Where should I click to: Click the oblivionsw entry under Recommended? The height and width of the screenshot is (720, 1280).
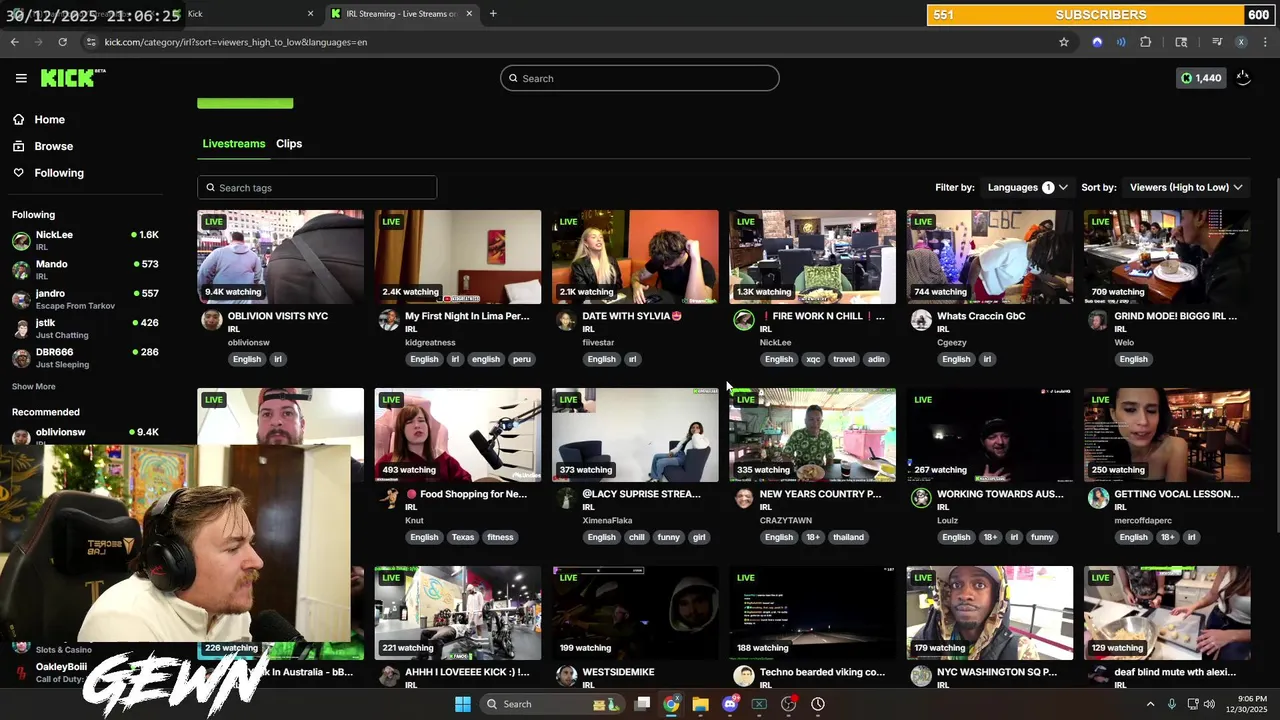[85, 436]
